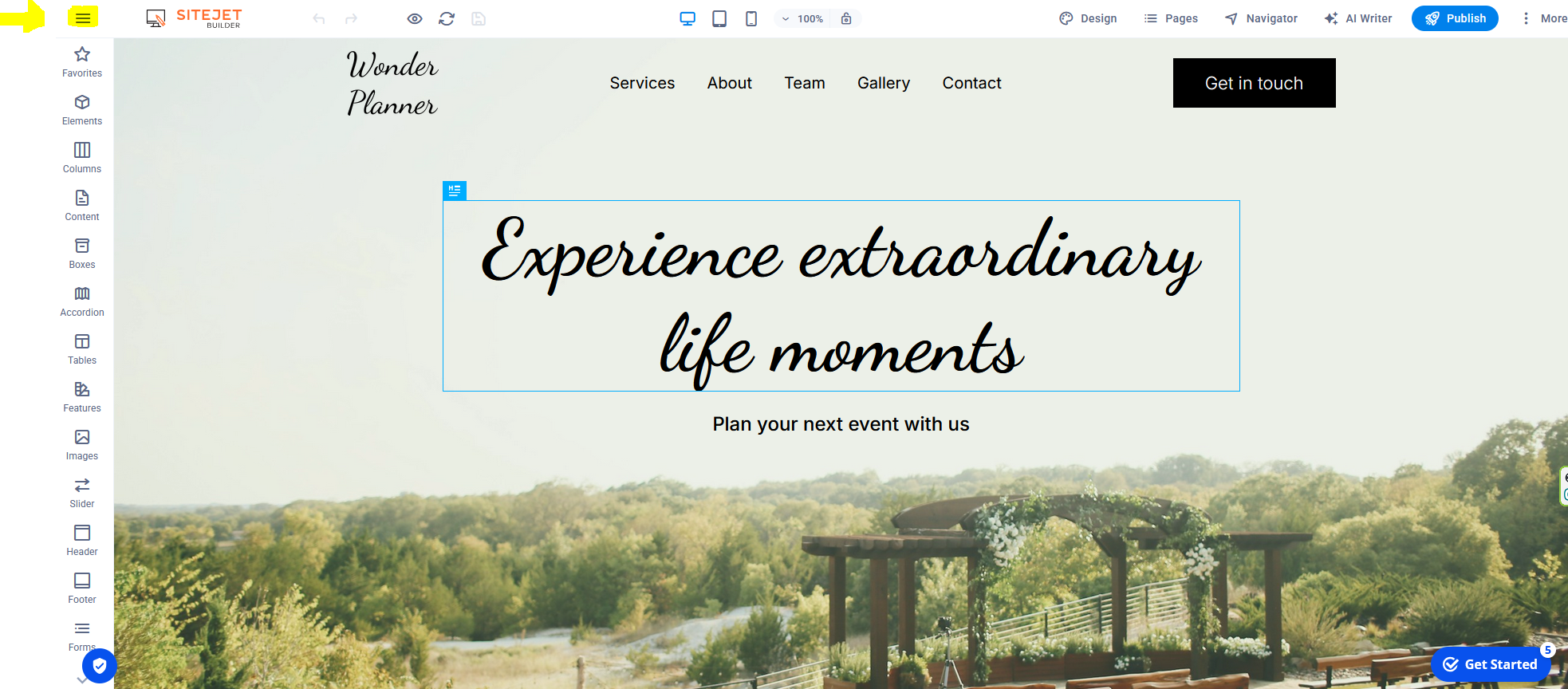Click the Get Started checklist button

(x=1490, y=664)
